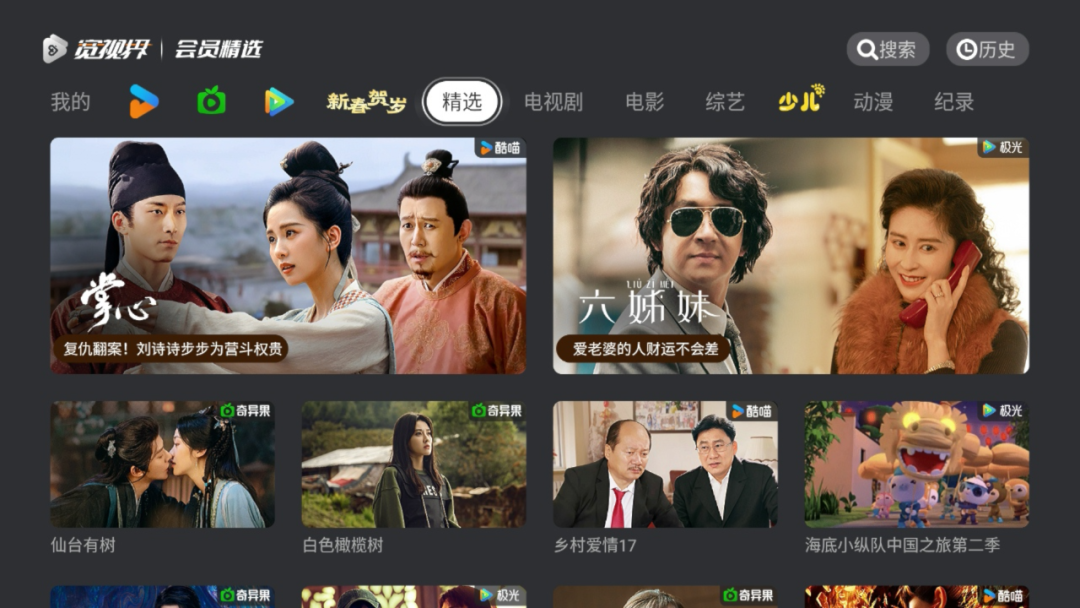Open 乡村爱情17 thumbnail
Screen dimensions: 1080x608
[x=665, y=465]
